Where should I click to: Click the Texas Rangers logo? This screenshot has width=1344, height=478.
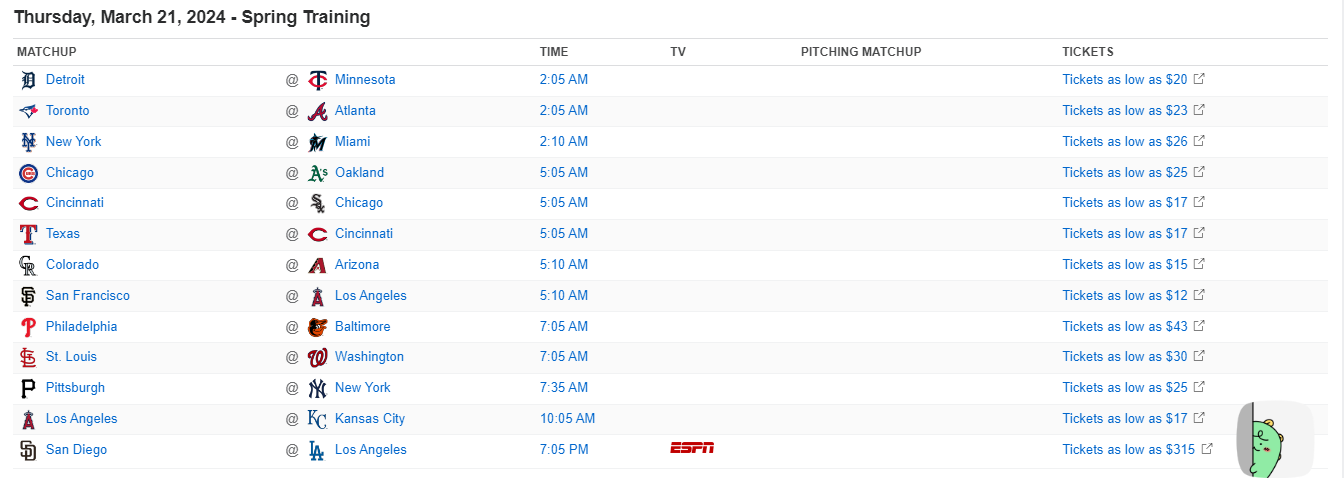pos(28,234)
